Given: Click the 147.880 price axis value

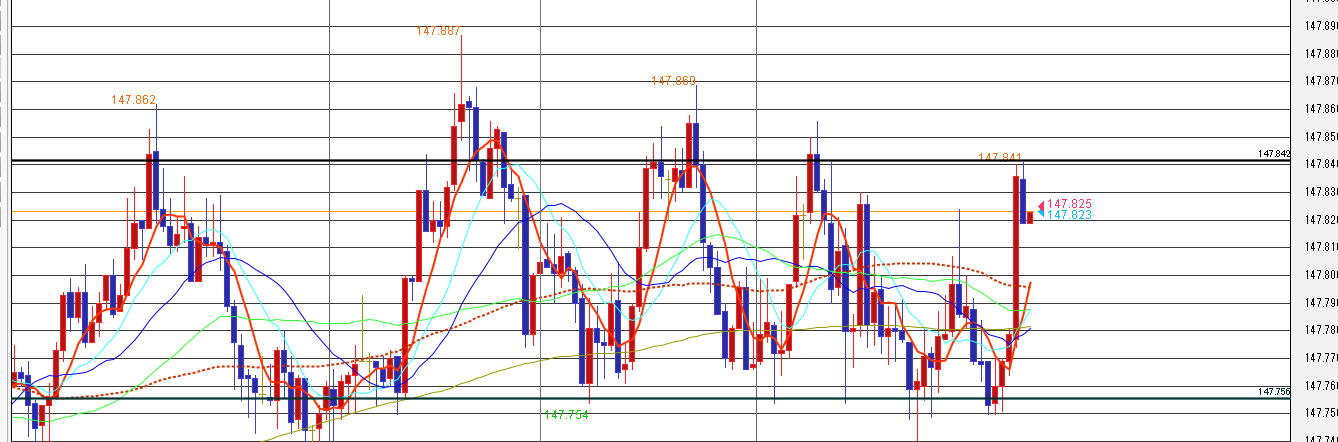Looking at the screenshot, I should (x=1320, y=53).
